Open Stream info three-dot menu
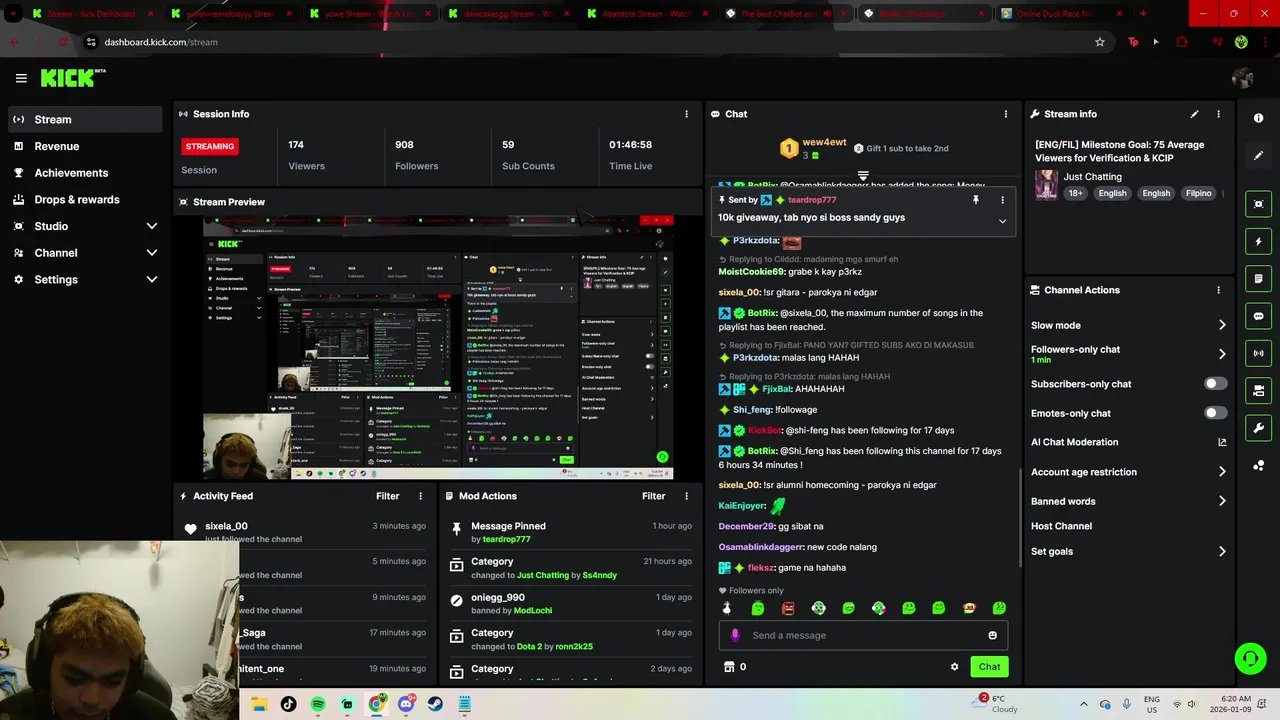 (x=1218, y=114)
